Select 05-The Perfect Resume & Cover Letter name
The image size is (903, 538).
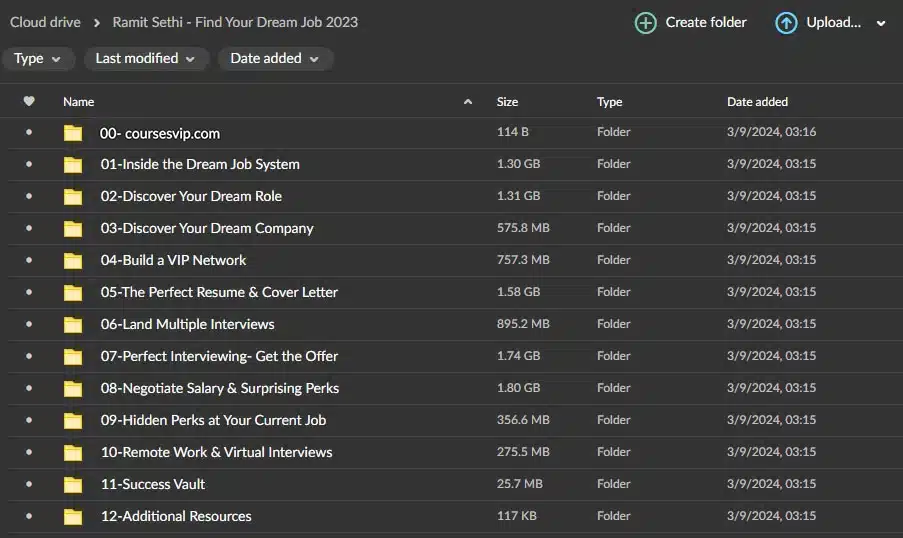219,293
